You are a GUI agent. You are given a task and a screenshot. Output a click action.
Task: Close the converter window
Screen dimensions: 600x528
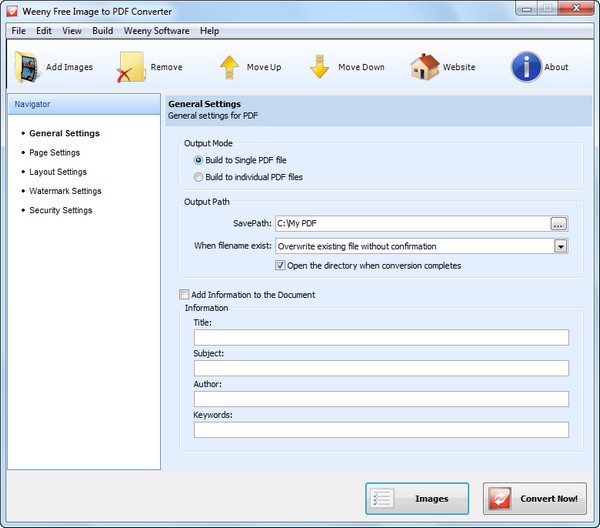pos(576,8)
